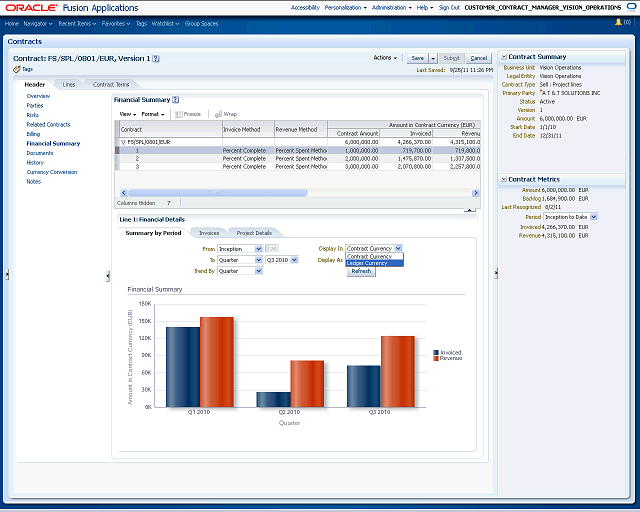Open the Parties link
This screenshot has height=512, width=640.
click(x=35, y=106)
